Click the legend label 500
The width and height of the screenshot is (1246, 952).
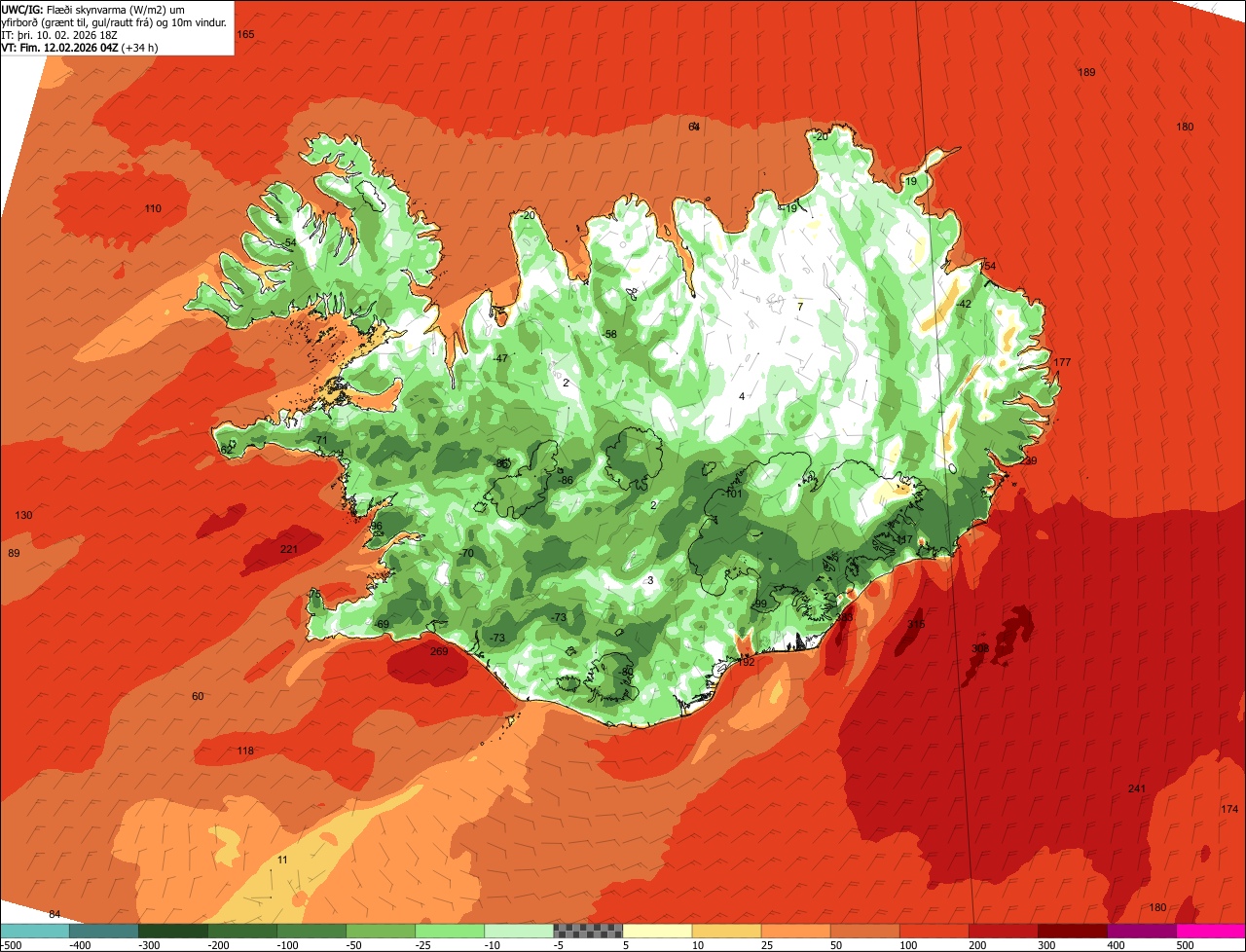[x=1185, y=945]
